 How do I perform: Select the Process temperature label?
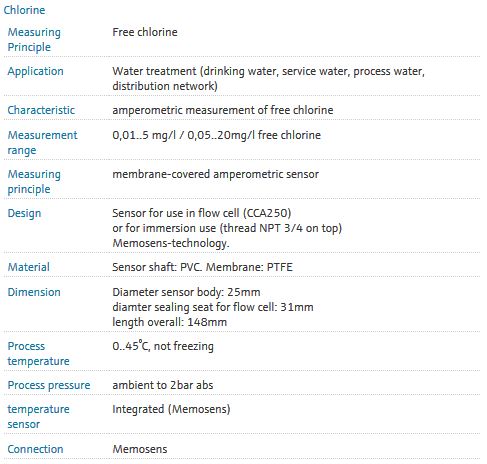tap(38, 354)
